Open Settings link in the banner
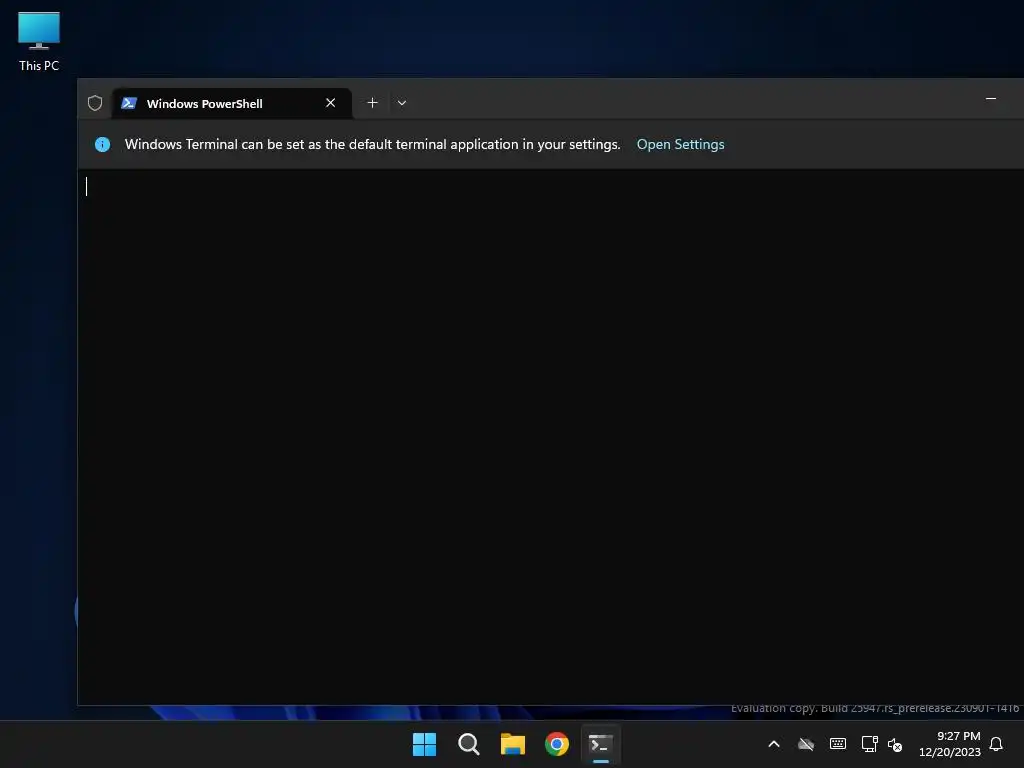 [x=680, y=144]
